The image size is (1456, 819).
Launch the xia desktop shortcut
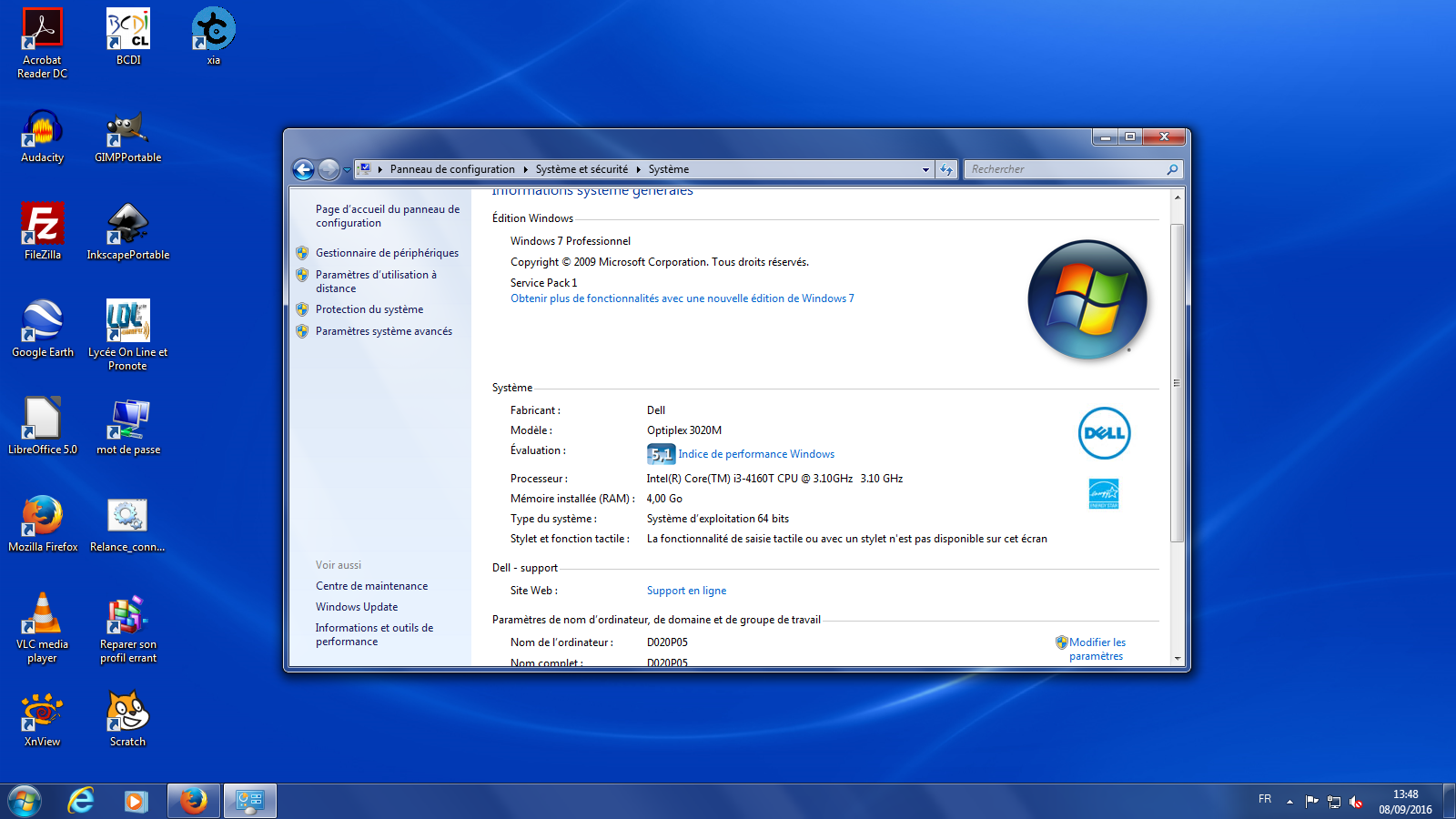click(x=214, y=37)
